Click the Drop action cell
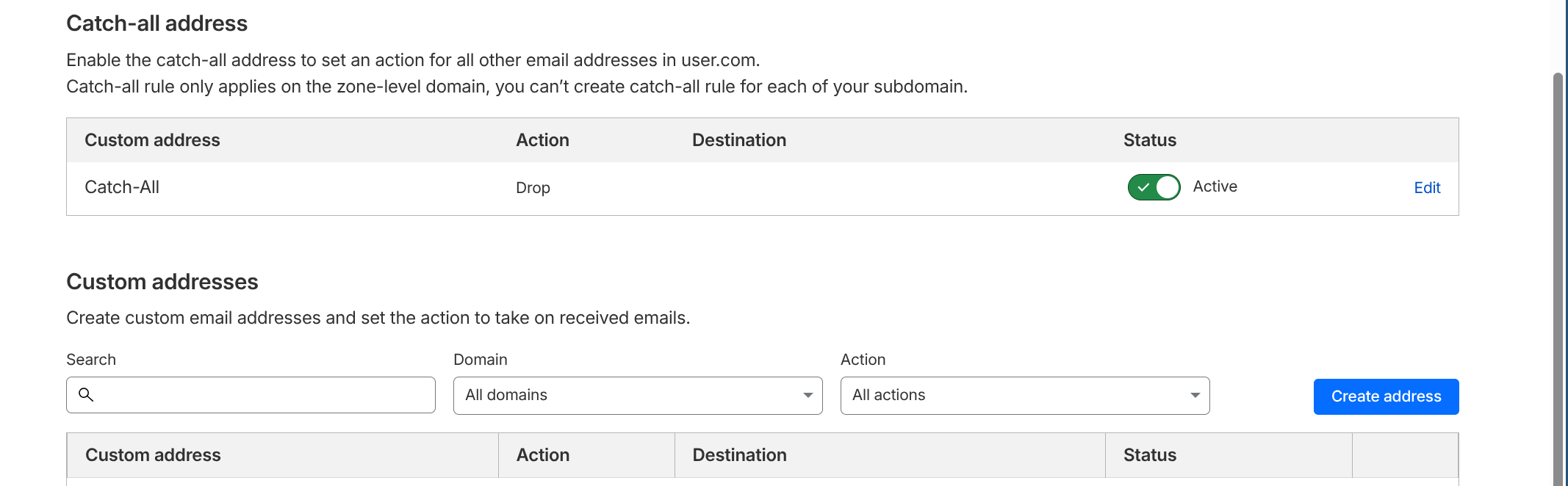The width and height of the screenshot is (1568, 486). [533, 188]
